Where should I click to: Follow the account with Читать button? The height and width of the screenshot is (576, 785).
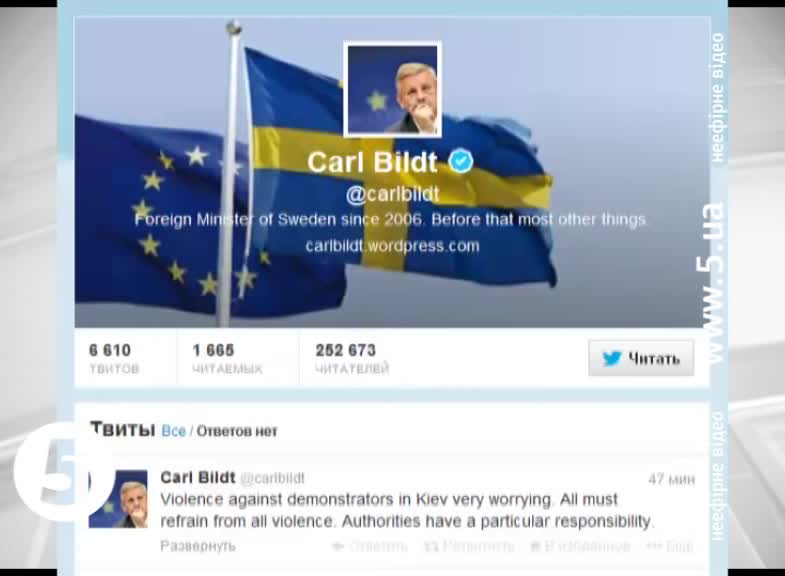[x=641, y=358]
